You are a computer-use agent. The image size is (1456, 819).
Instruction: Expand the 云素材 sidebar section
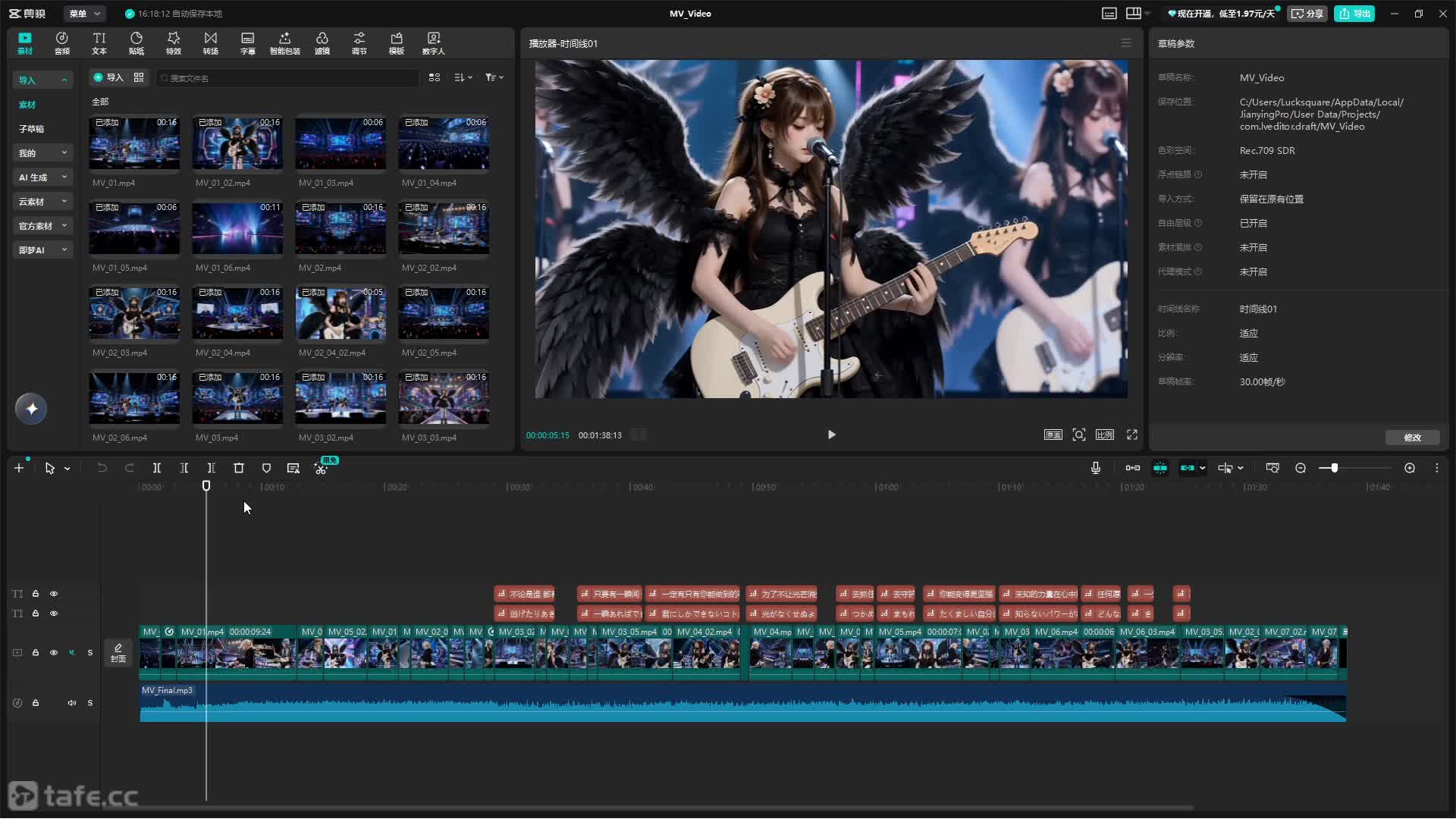tap(42, 202)
